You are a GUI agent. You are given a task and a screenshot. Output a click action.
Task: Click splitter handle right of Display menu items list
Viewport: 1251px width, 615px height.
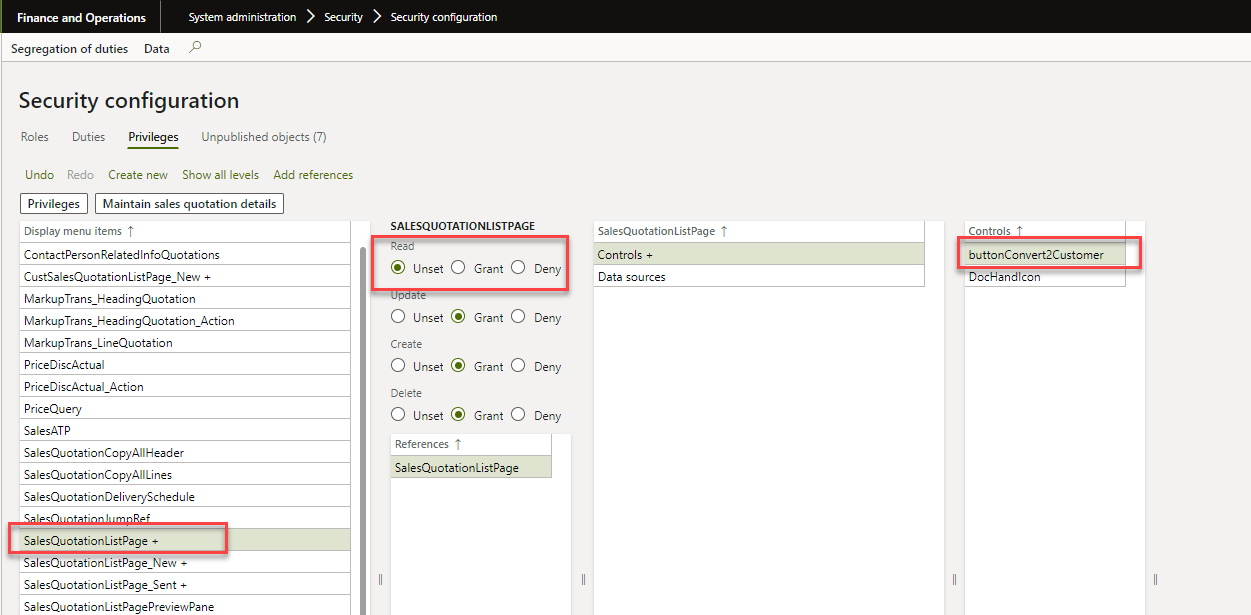point(379,579)
